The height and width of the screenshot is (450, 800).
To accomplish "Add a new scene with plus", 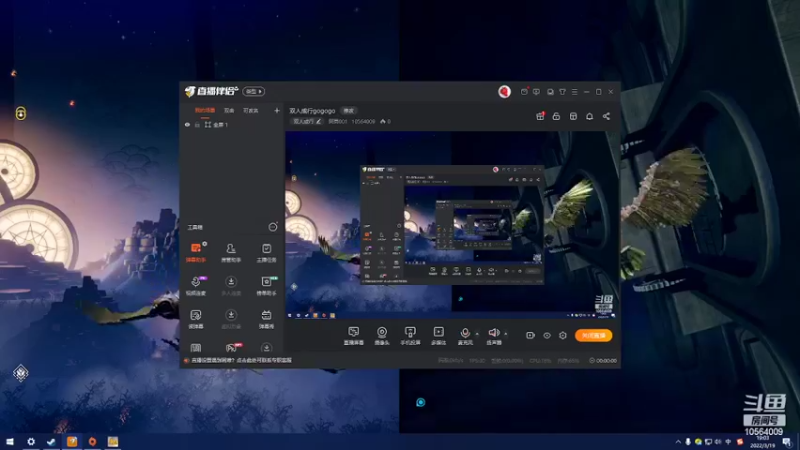I will click(x=277, y=110).
